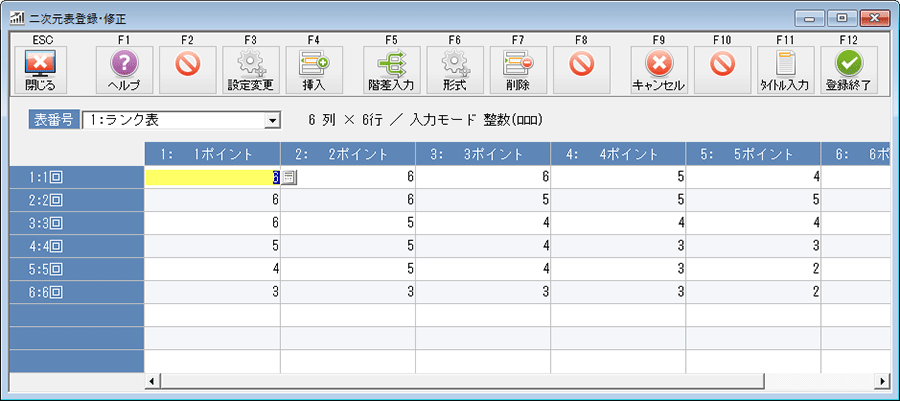
Task: Select column header 2: 2ポイント
Action: click(347, 154)
